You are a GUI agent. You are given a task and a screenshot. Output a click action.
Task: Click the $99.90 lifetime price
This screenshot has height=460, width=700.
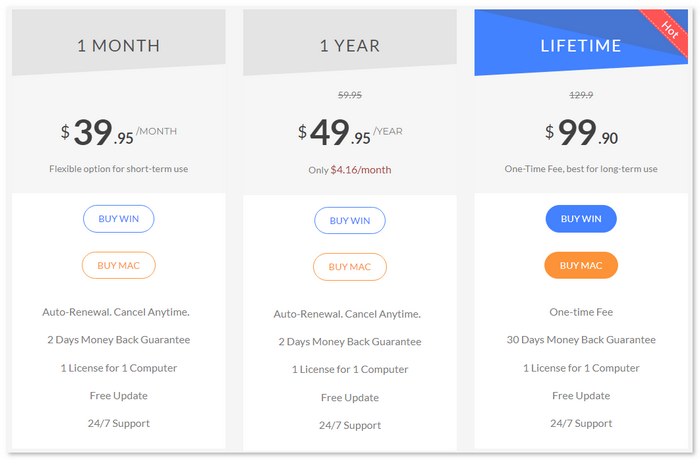click(x=581, y=133)
